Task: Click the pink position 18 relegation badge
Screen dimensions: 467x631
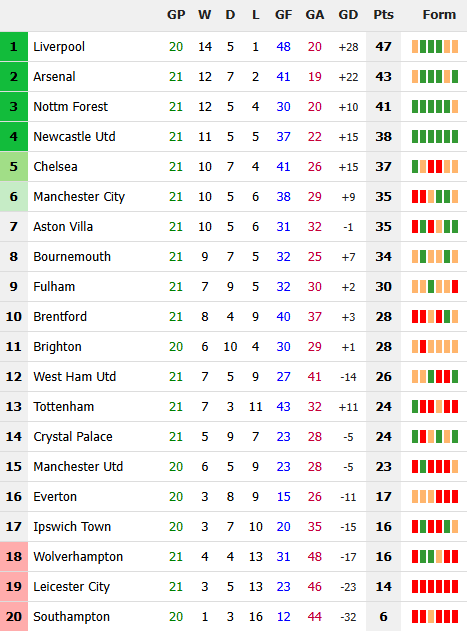Action: click(14, 557)
